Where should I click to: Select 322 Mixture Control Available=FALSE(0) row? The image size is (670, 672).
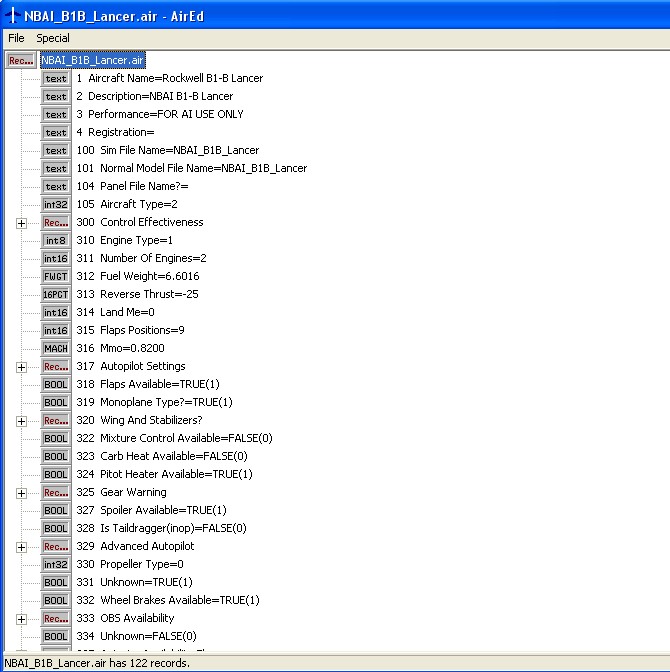tap(175, 438)
